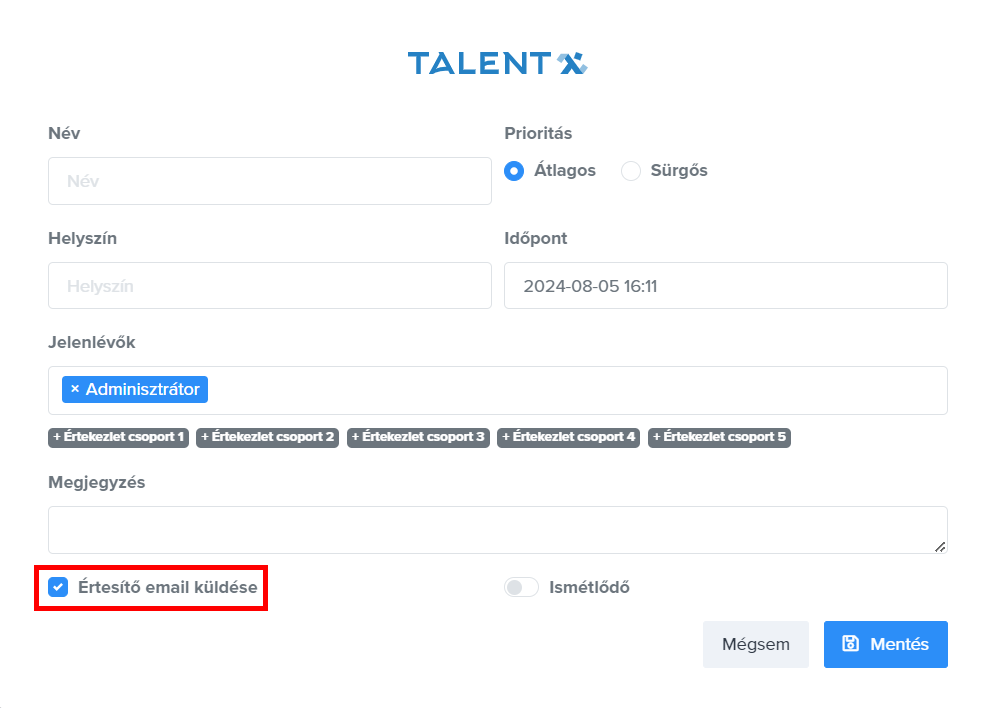
Task: Save the form with Mentés
Action: click(x=885, y=644)
